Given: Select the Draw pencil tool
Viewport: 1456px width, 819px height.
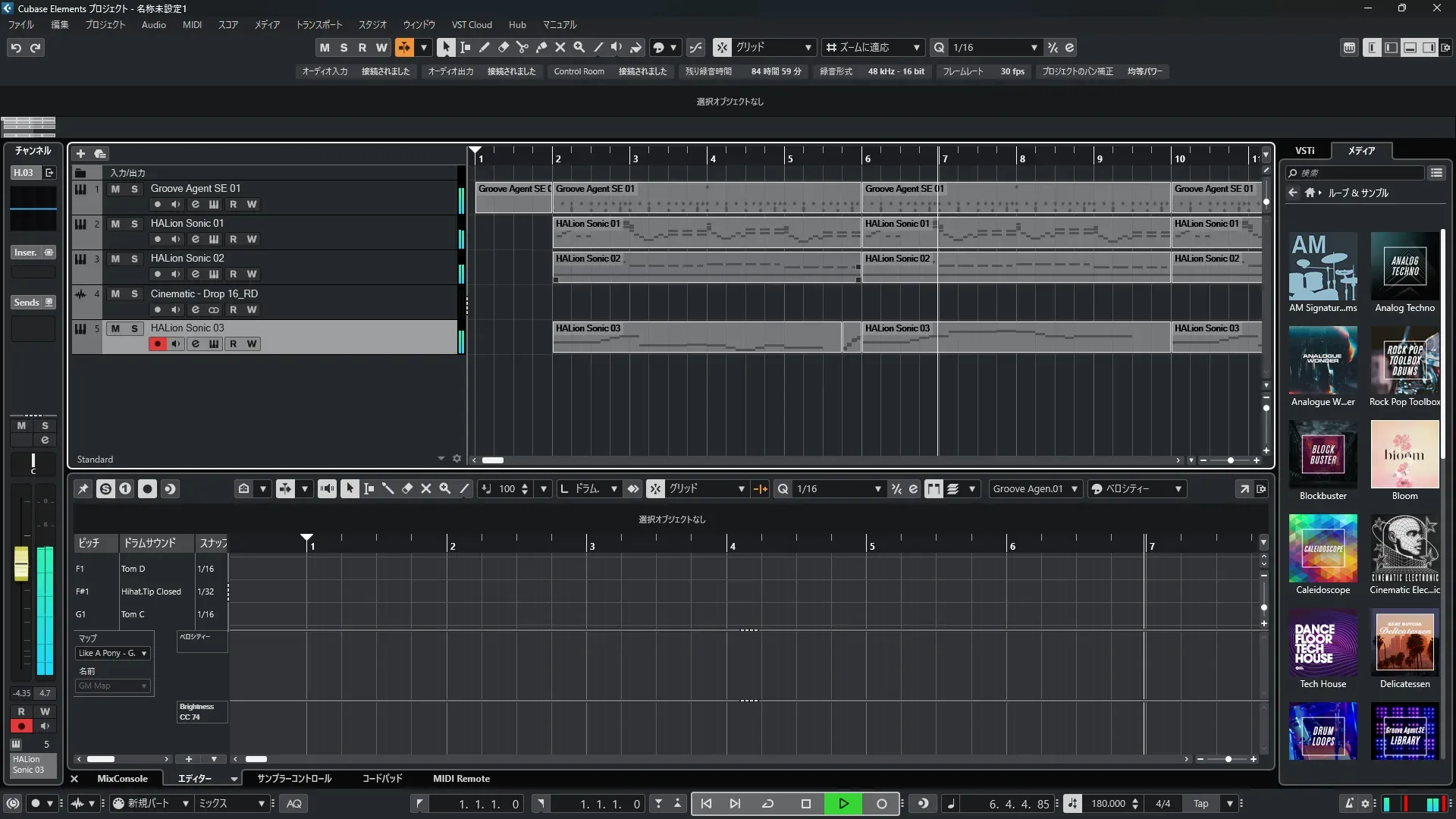Looking at the screenshot, I should tap(484, 47).
